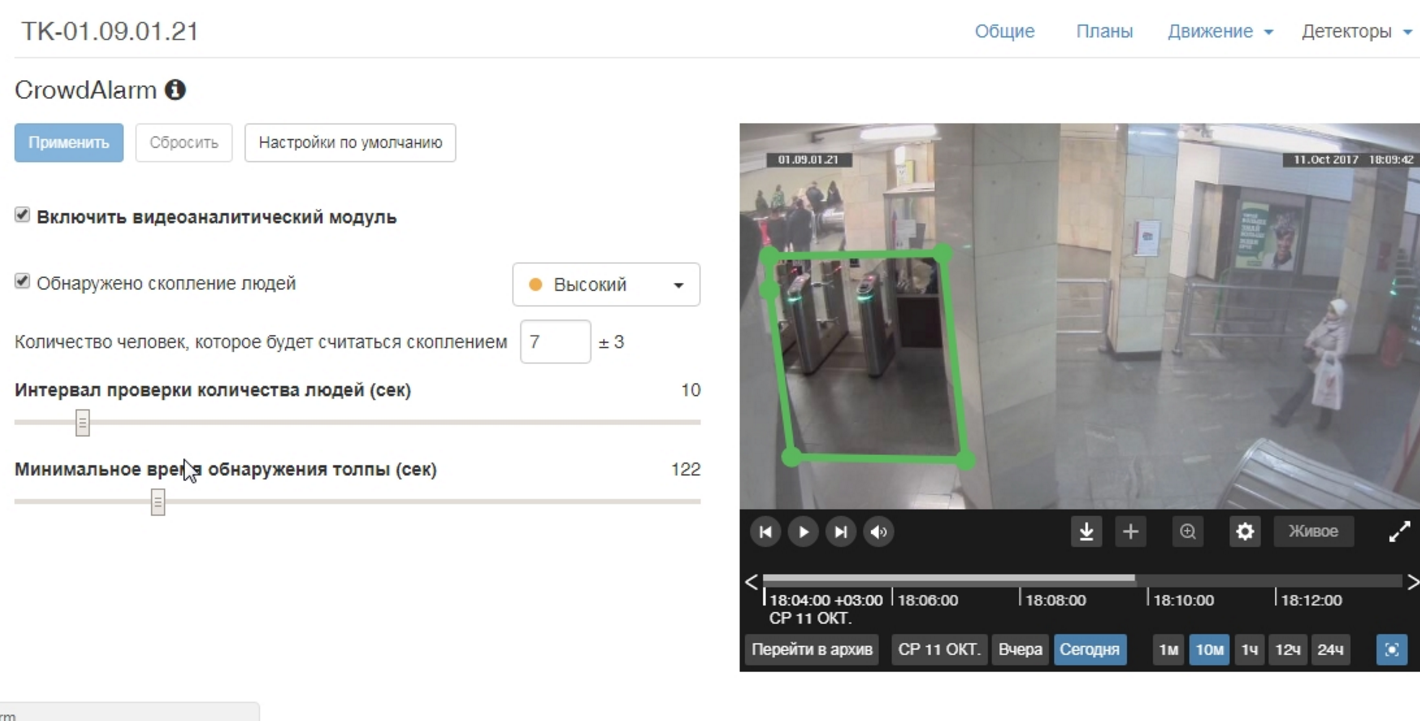Click the TK-01.09.01.21 camera title
The image size is (1420, 721).
110,31
